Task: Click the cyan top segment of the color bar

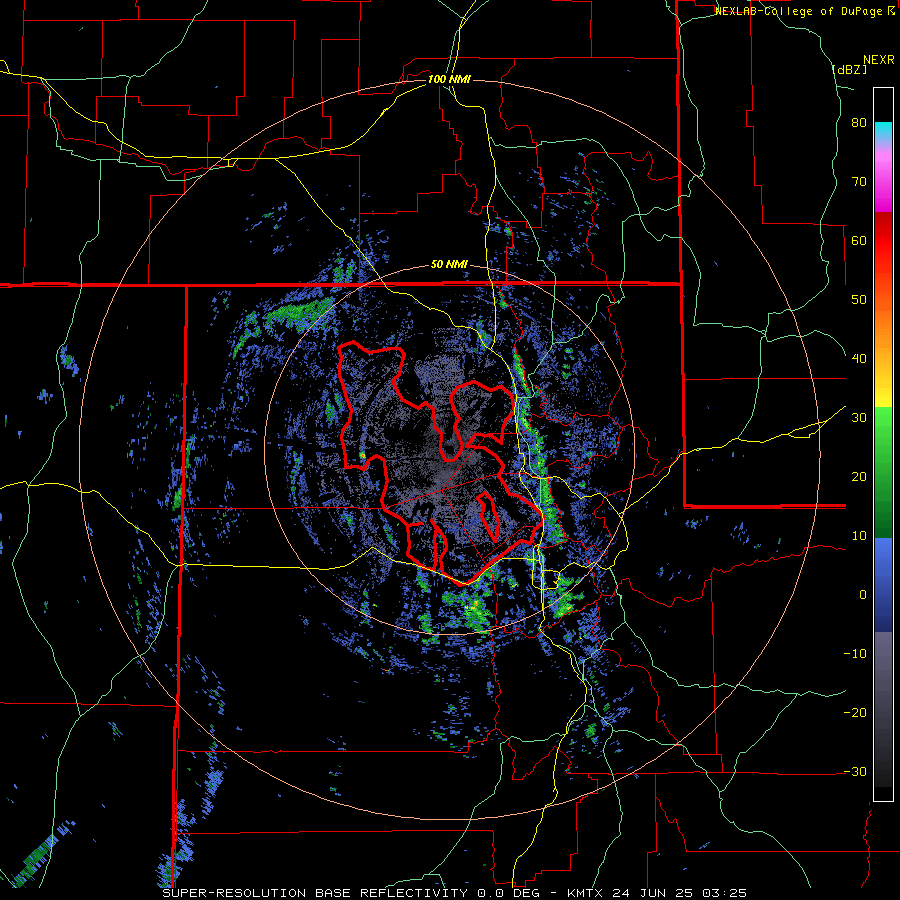Action: click(x=883, y=129)
